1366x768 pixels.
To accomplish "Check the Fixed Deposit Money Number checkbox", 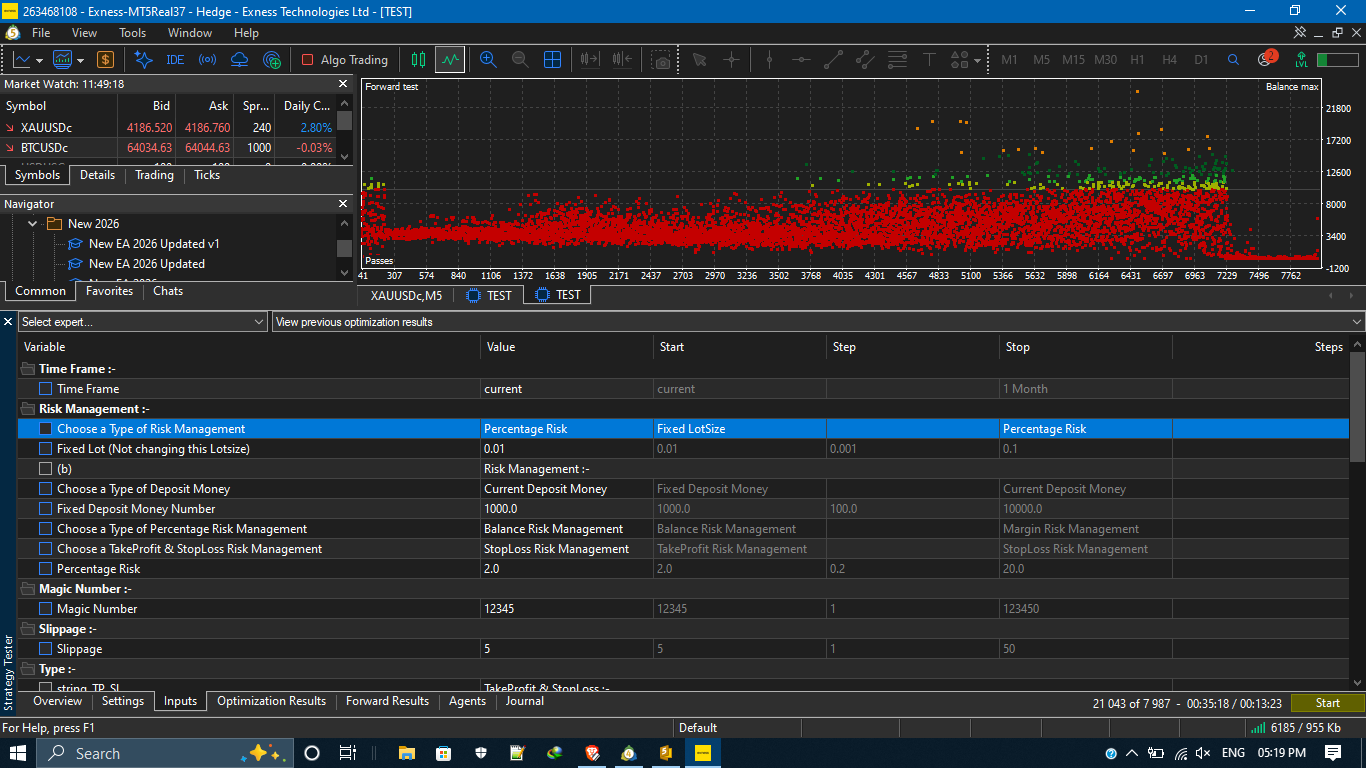I will pos(46,509).
